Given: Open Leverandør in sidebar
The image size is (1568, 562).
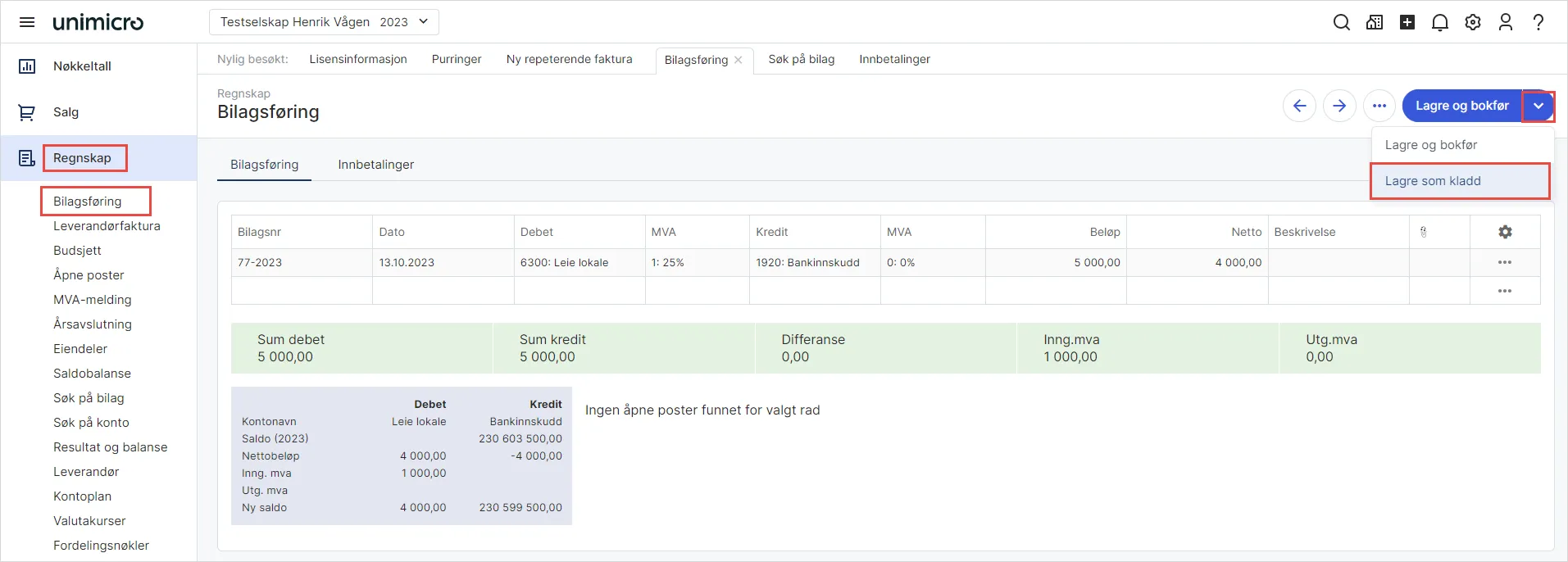Looking at the screenshot, I should click(86, 472).
